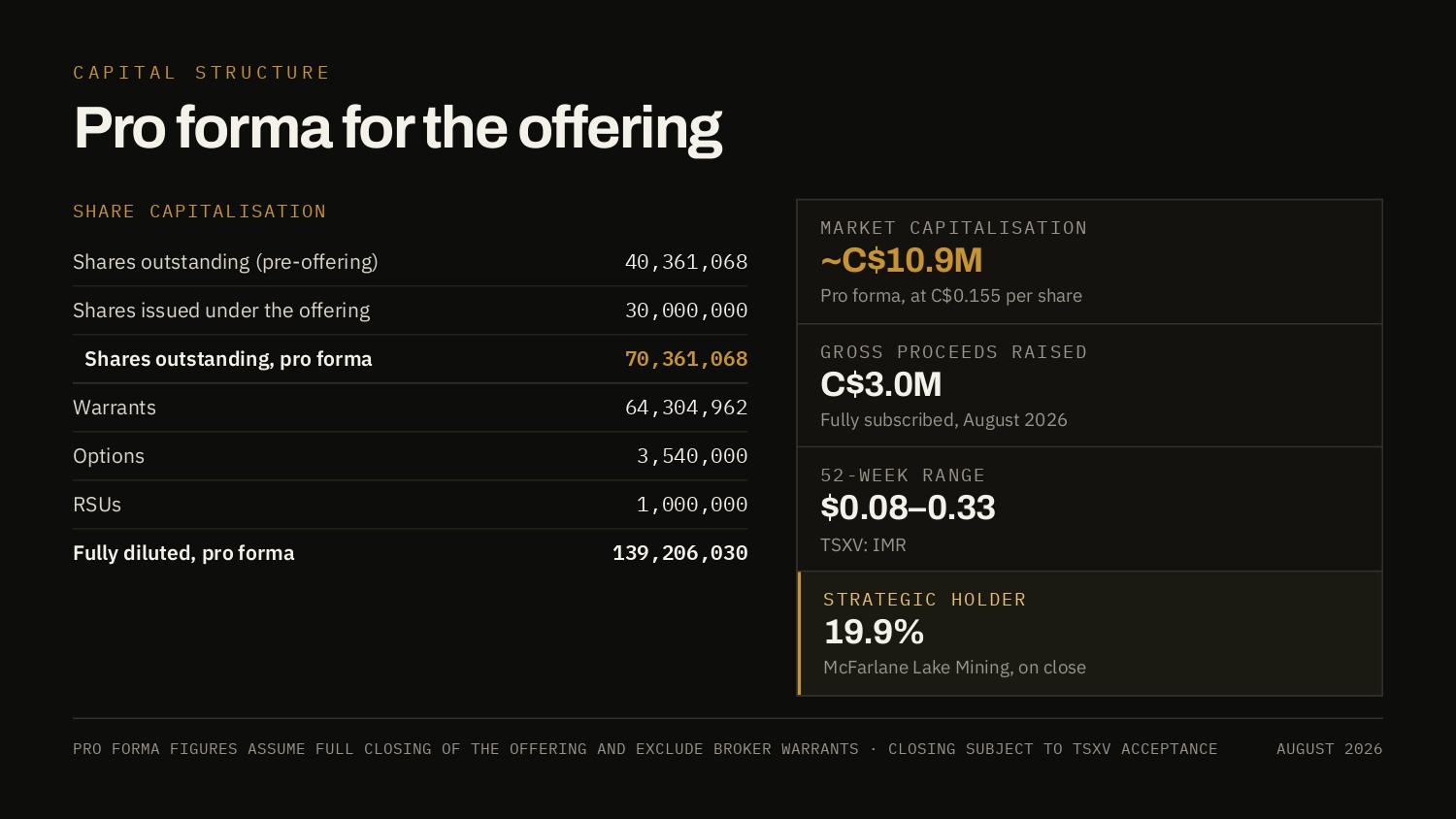
Task: Select the fully diluted total 139,206,030
Action: [x=680, y=553]
